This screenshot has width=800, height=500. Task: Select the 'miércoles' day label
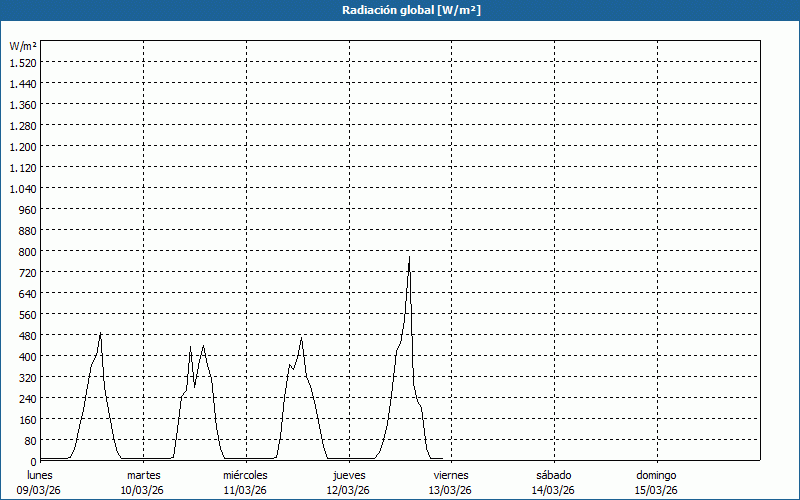click(x=245, y=475)
